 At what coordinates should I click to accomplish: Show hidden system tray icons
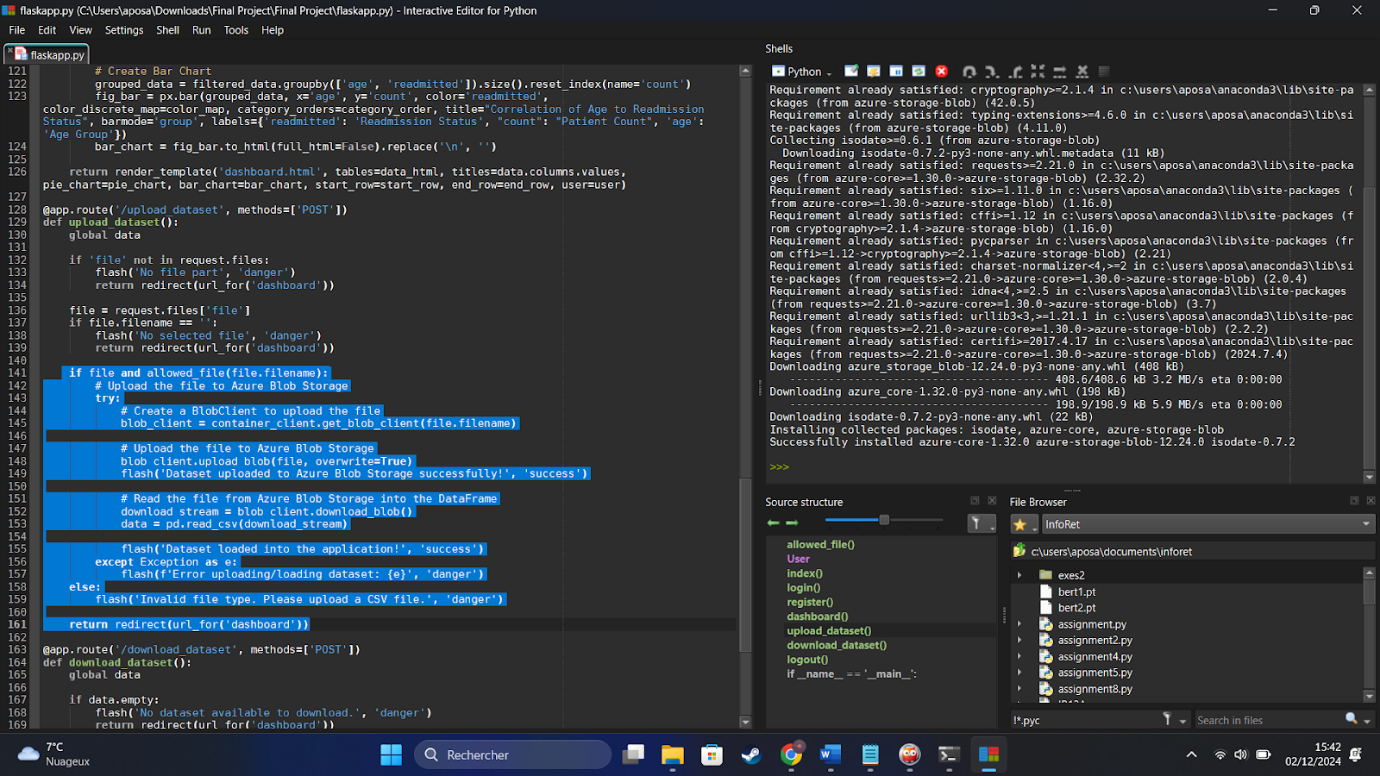coord(1191,754)
